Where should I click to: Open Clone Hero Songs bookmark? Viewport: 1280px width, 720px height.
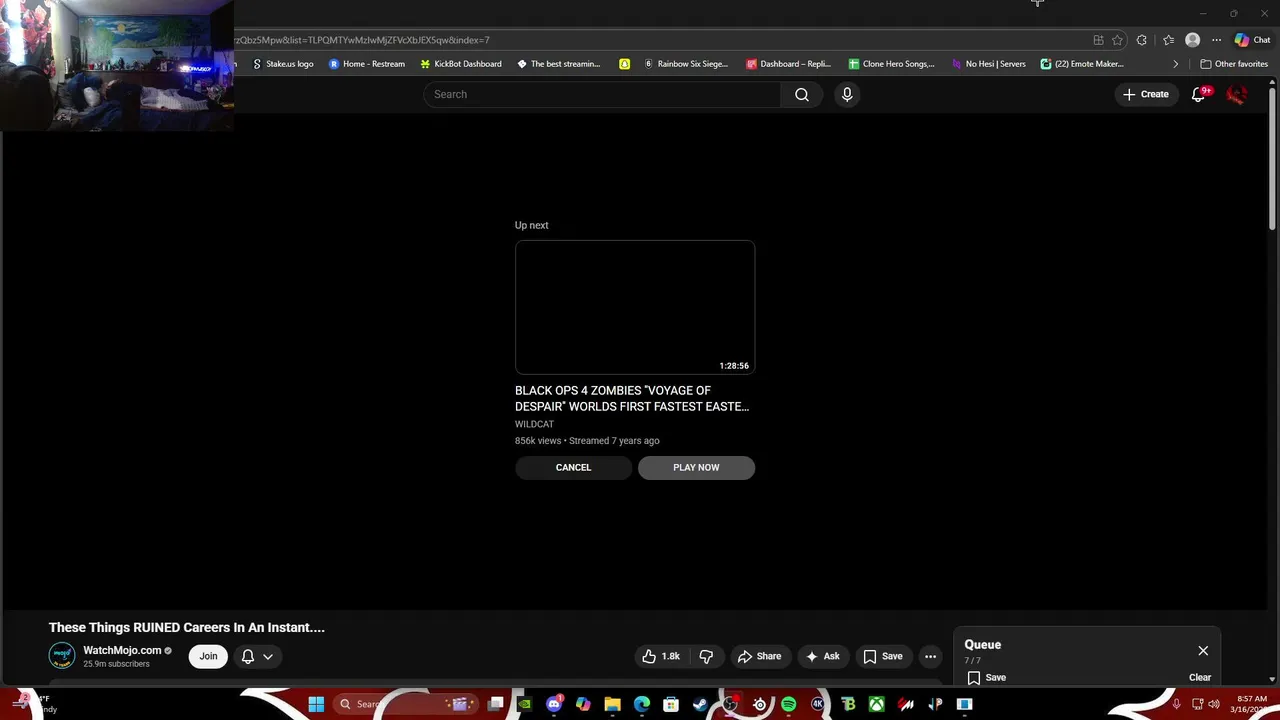tap(891, 64)
